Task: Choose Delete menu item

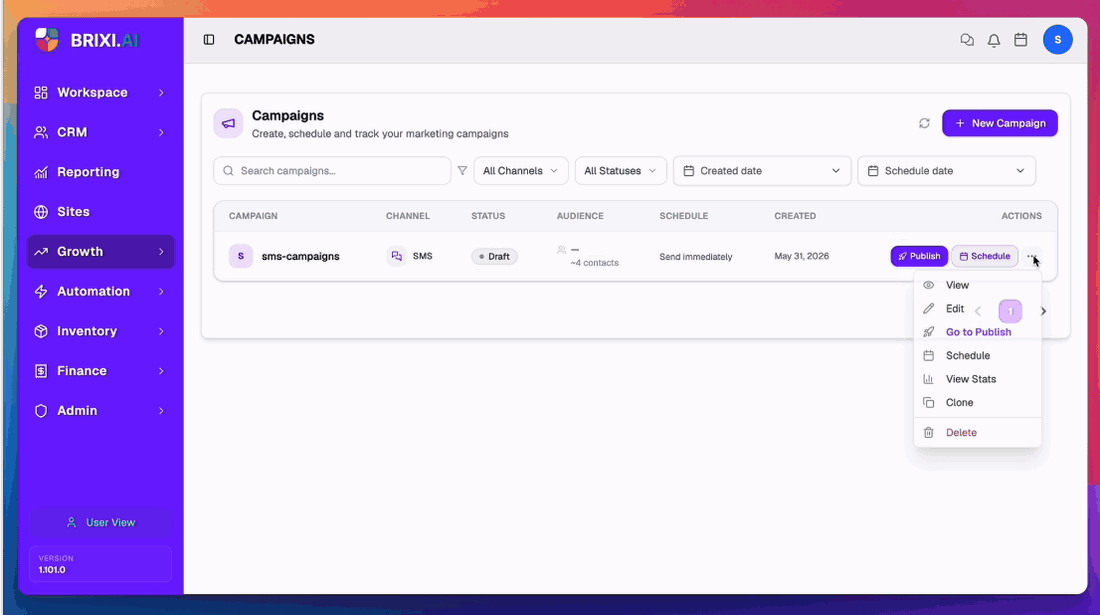Action: (x=977, y=433)
